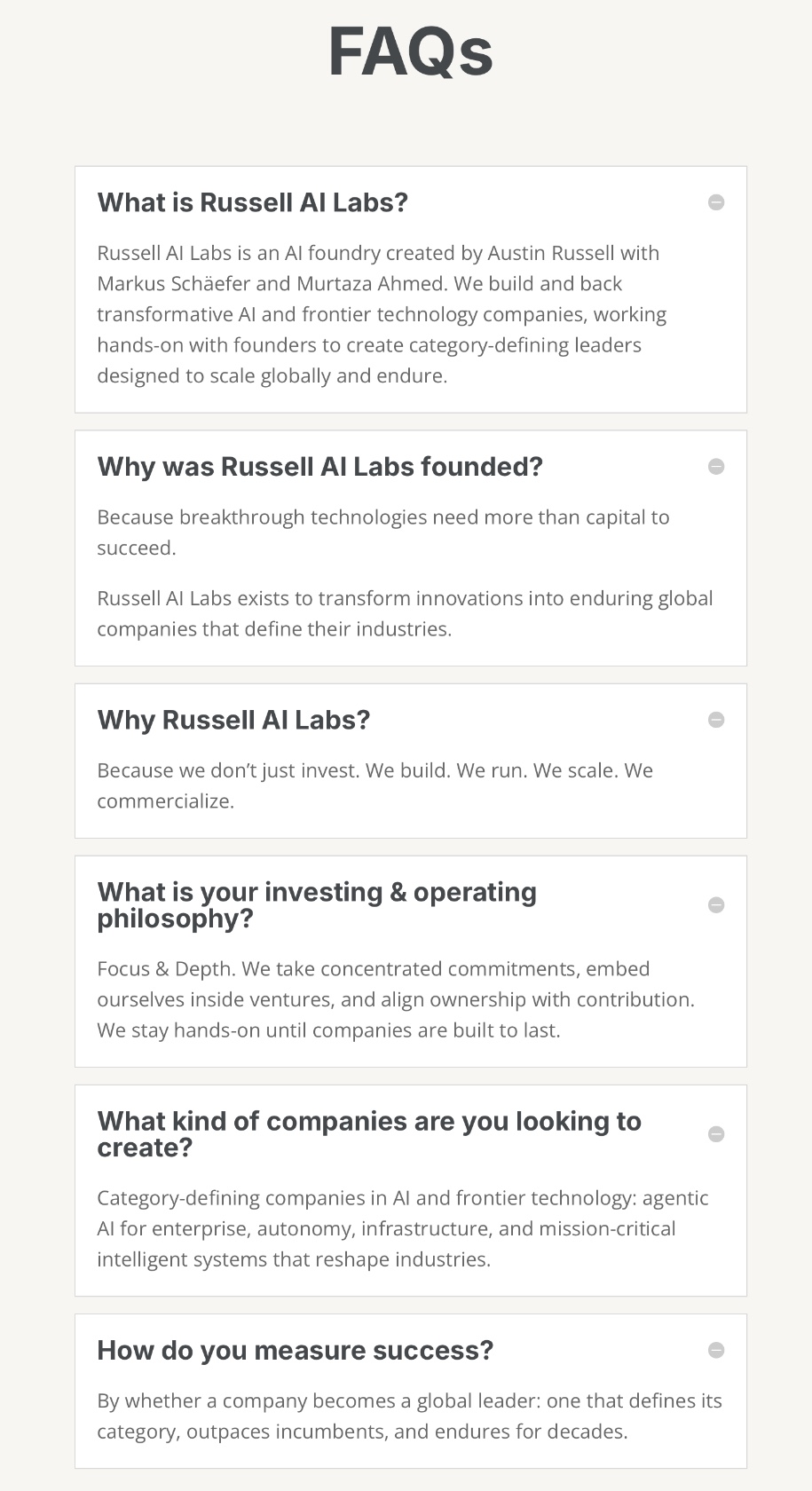Click the "Focus & Depth" answer paragraph
The width and height of the screenshot is (812, 1491).
click(396, 999)
